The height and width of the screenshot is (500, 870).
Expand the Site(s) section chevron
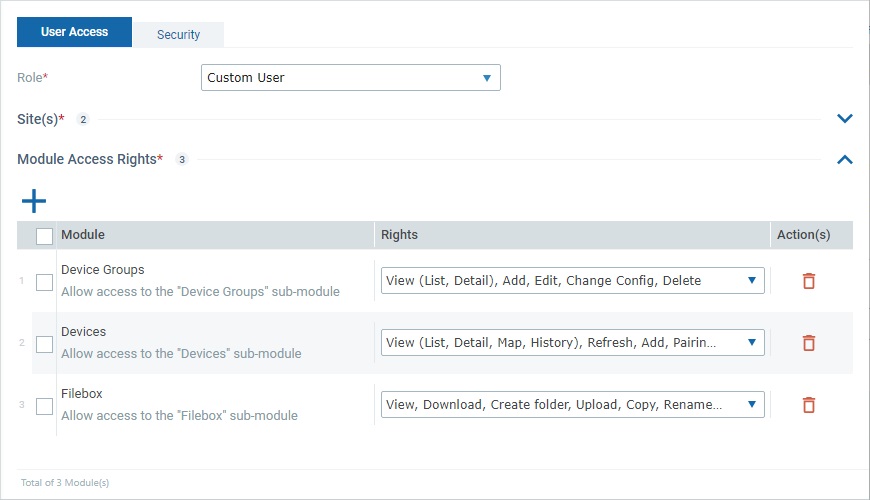point(844,118)
